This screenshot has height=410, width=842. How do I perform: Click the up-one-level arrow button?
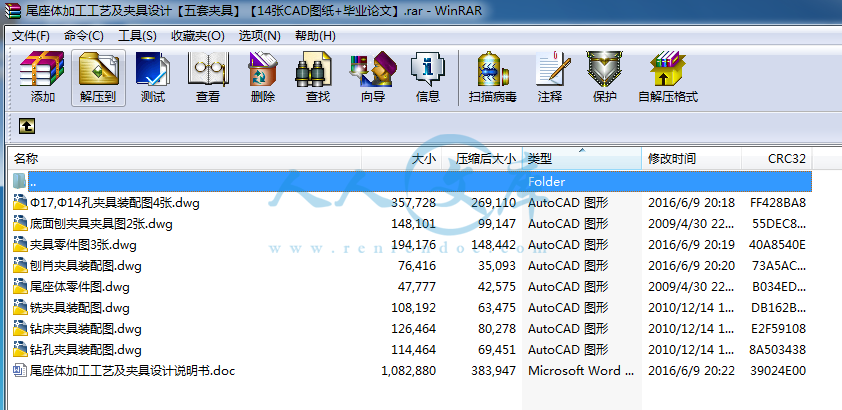27,126
